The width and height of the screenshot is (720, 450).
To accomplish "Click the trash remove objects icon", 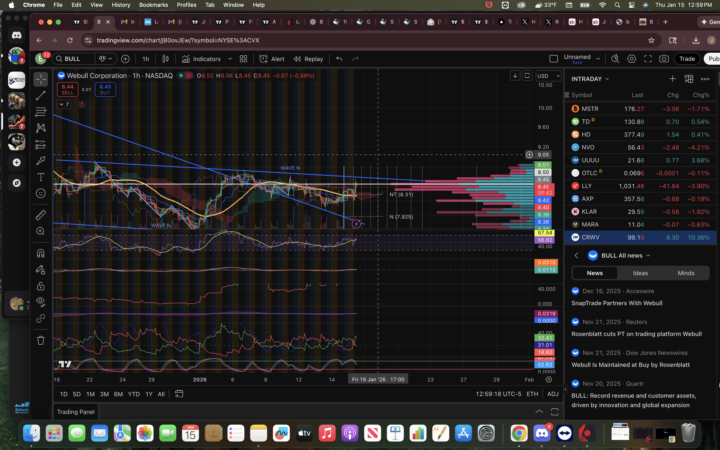I will click(x=40, y=340).
